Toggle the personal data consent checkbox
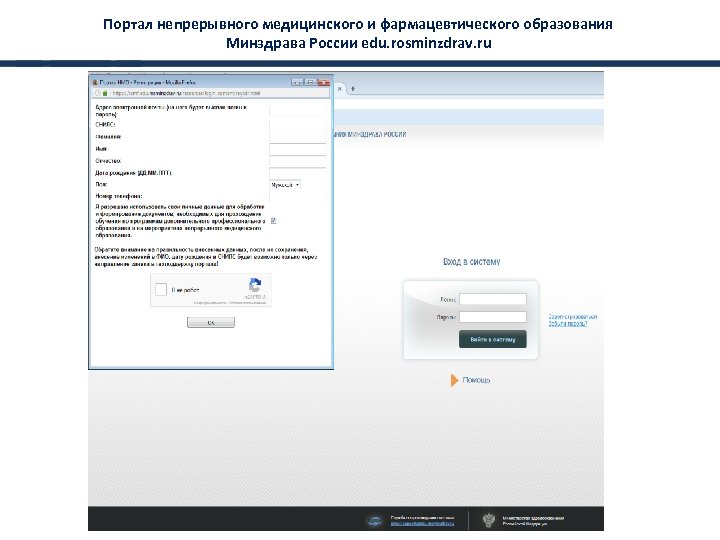Viewport: 720px width, 540px height. coord(273,220)
